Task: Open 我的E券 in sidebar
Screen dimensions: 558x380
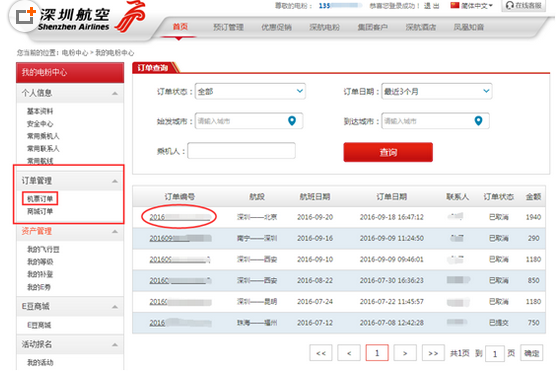Action: point(38,287)
